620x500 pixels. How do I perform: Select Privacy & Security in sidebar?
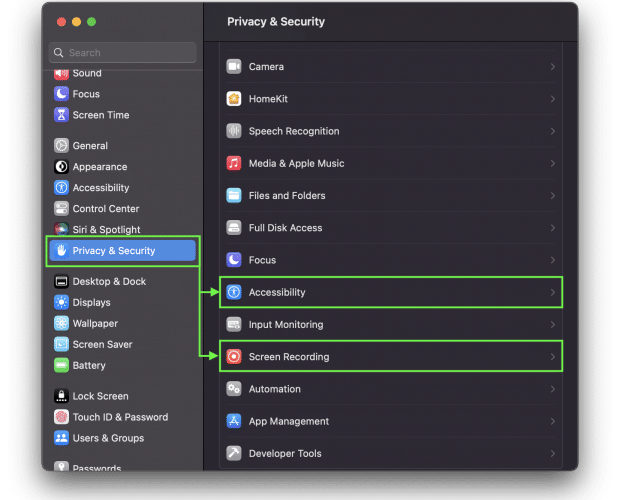[123, 251]
